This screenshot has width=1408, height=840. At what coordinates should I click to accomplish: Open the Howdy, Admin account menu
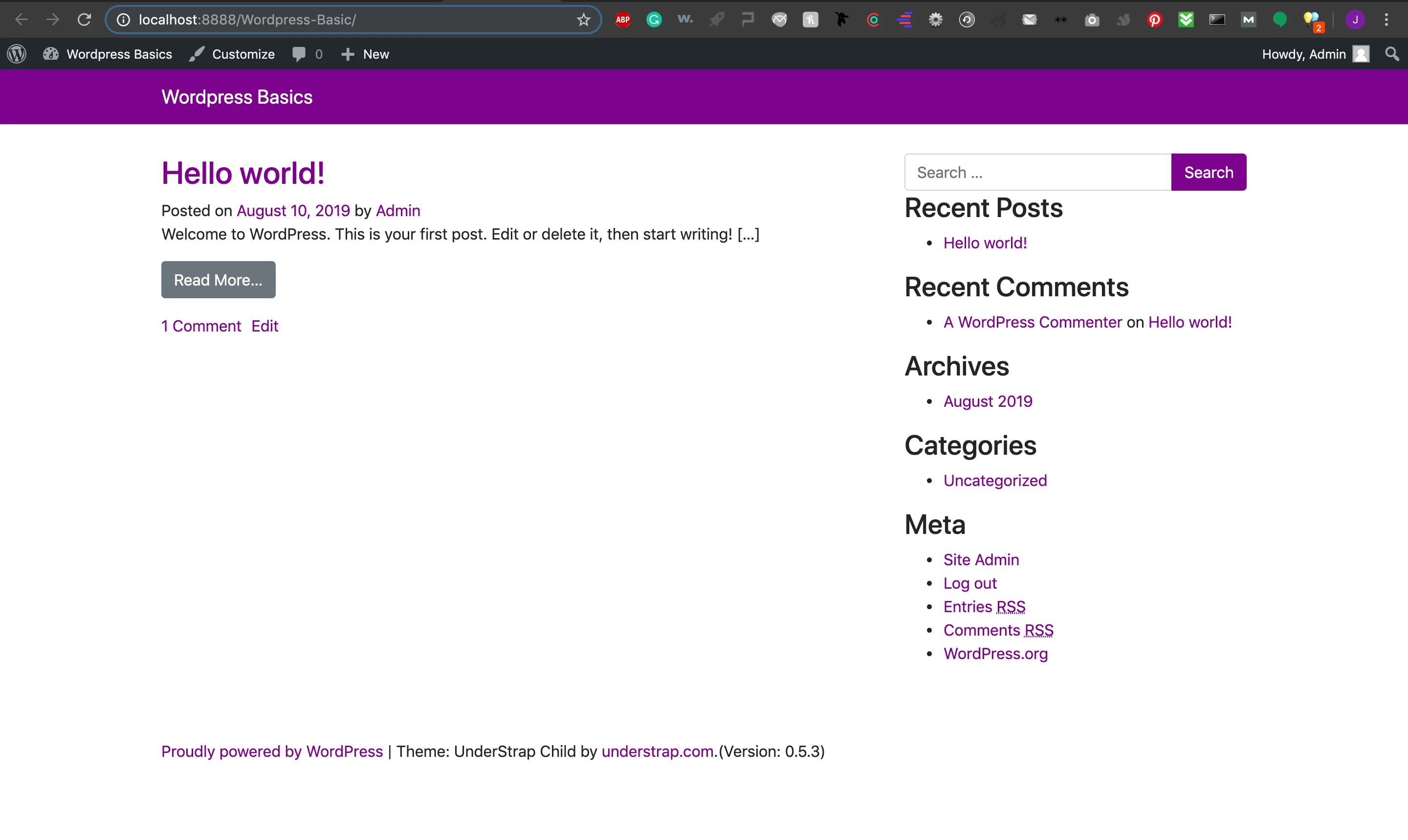1314,54
